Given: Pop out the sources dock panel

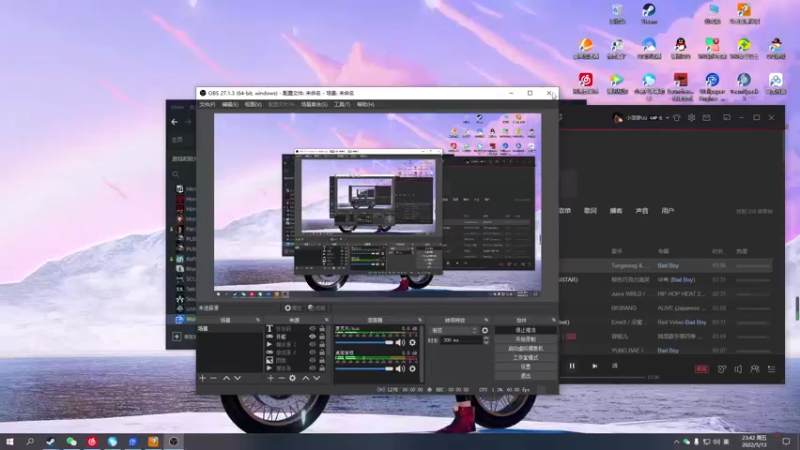Looking at the screenshot, I should pos(327,320).
